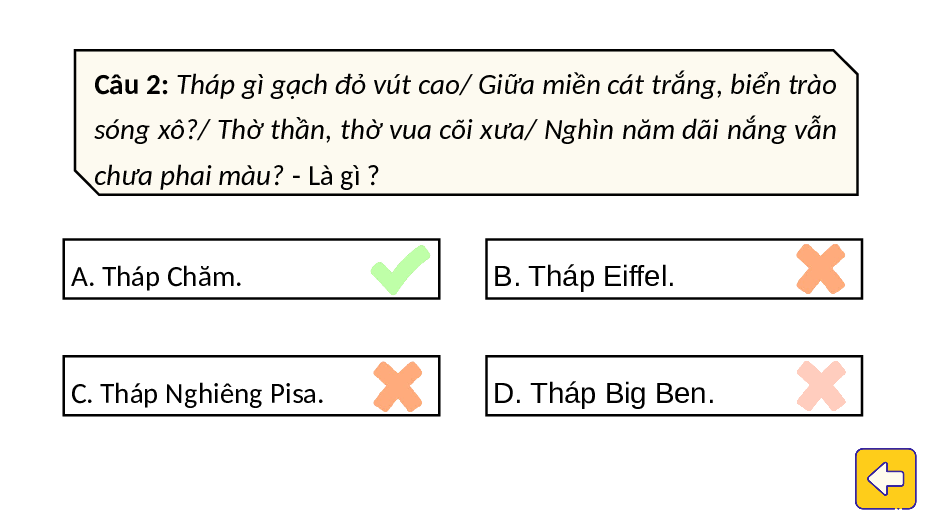Click the faded pink X beside Big Ben
Viewport: 933px width, 525px height.
[821, 386]
